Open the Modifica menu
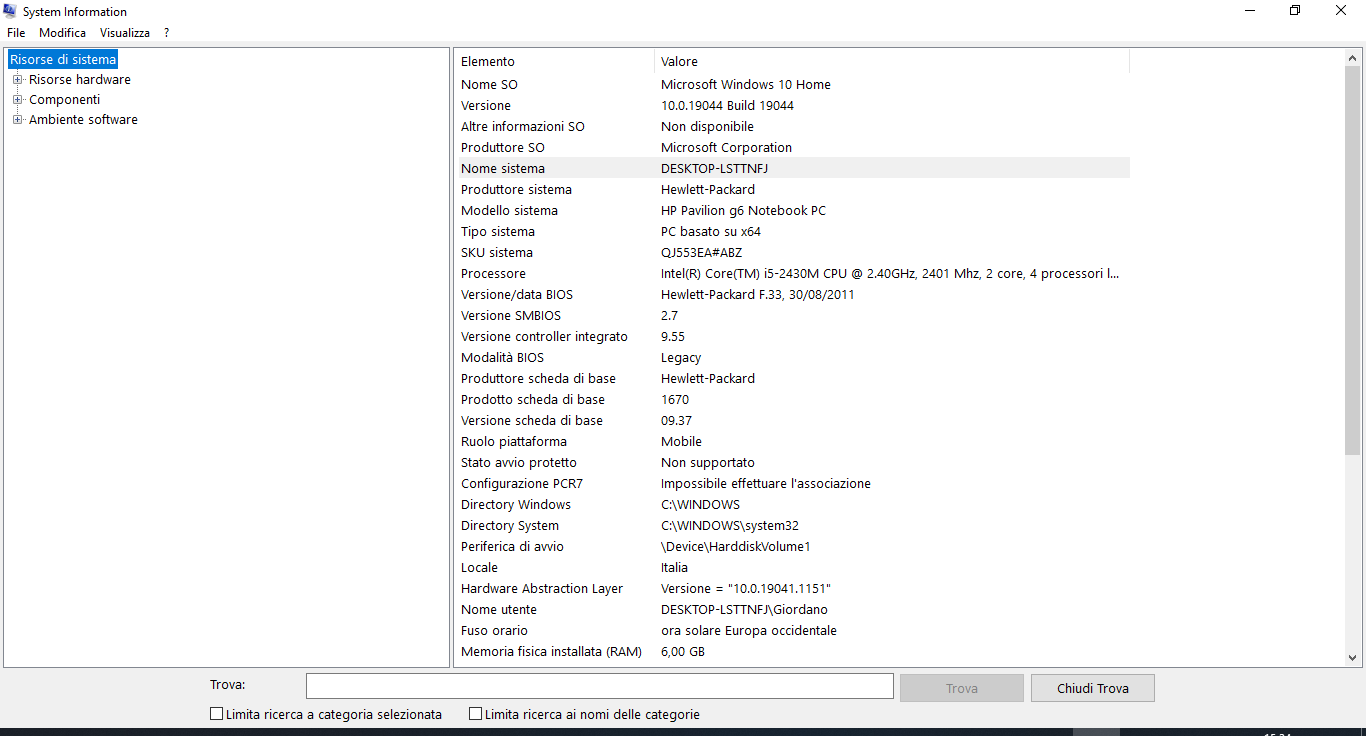1366x736 pixels. pos(63,33)
